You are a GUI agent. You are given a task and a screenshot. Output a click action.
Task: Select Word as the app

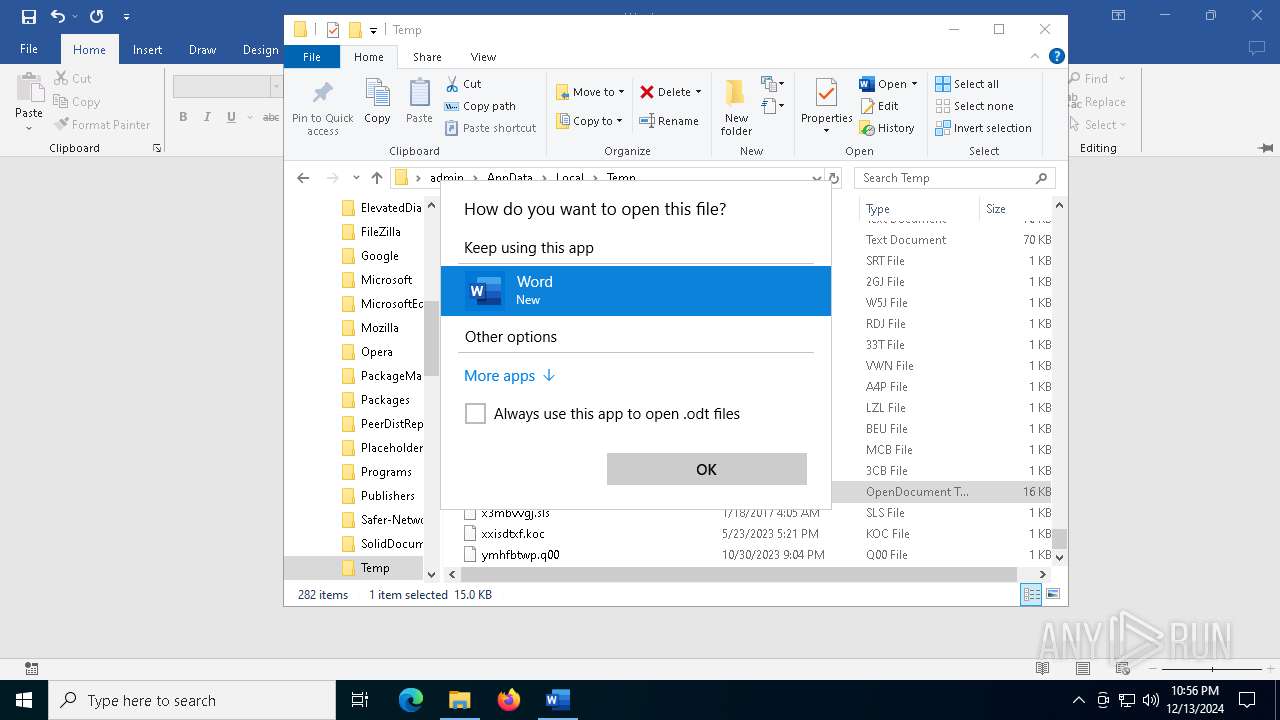tap(636, 290)
